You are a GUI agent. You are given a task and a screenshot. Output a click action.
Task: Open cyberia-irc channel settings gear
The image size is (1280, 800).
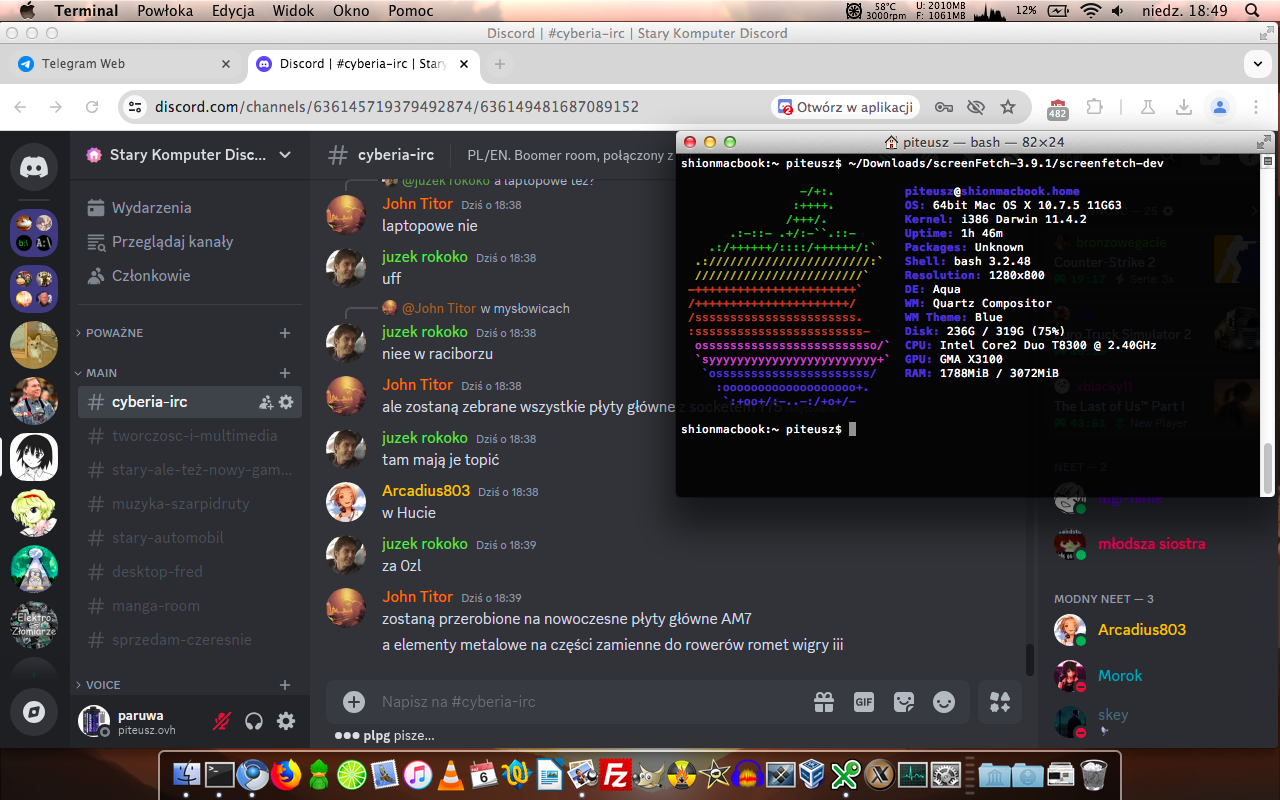pos(286,402)
